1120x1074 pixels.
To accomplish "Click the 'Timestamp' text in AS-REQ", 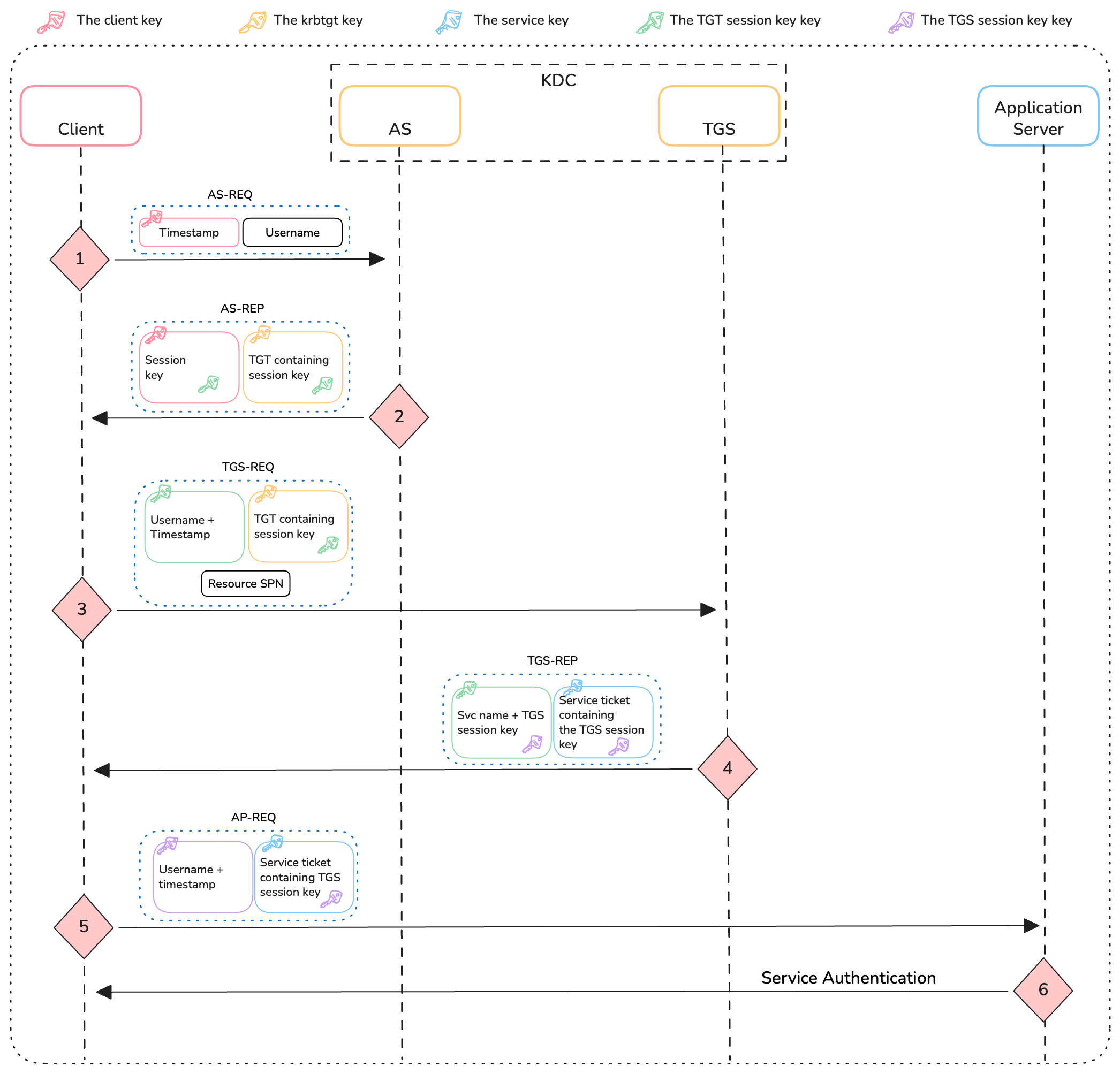I will tap(189, 232).
